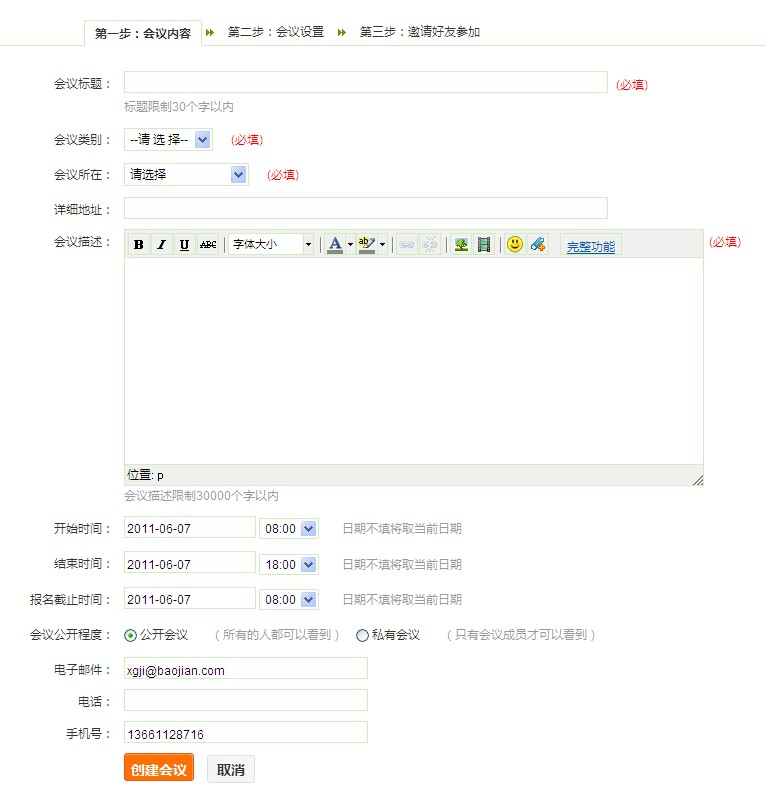766x788 pixels.
Task: Insert media via film strip icon
Action: coord(484,245)
